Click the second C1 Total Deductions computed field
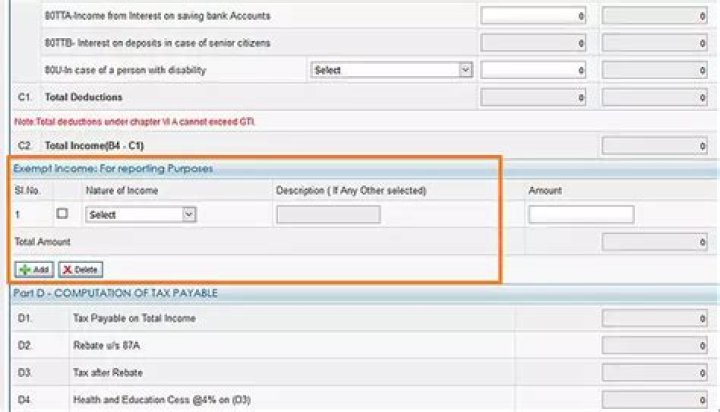This screenshot has height=412, width=720. tap(654, 97)
